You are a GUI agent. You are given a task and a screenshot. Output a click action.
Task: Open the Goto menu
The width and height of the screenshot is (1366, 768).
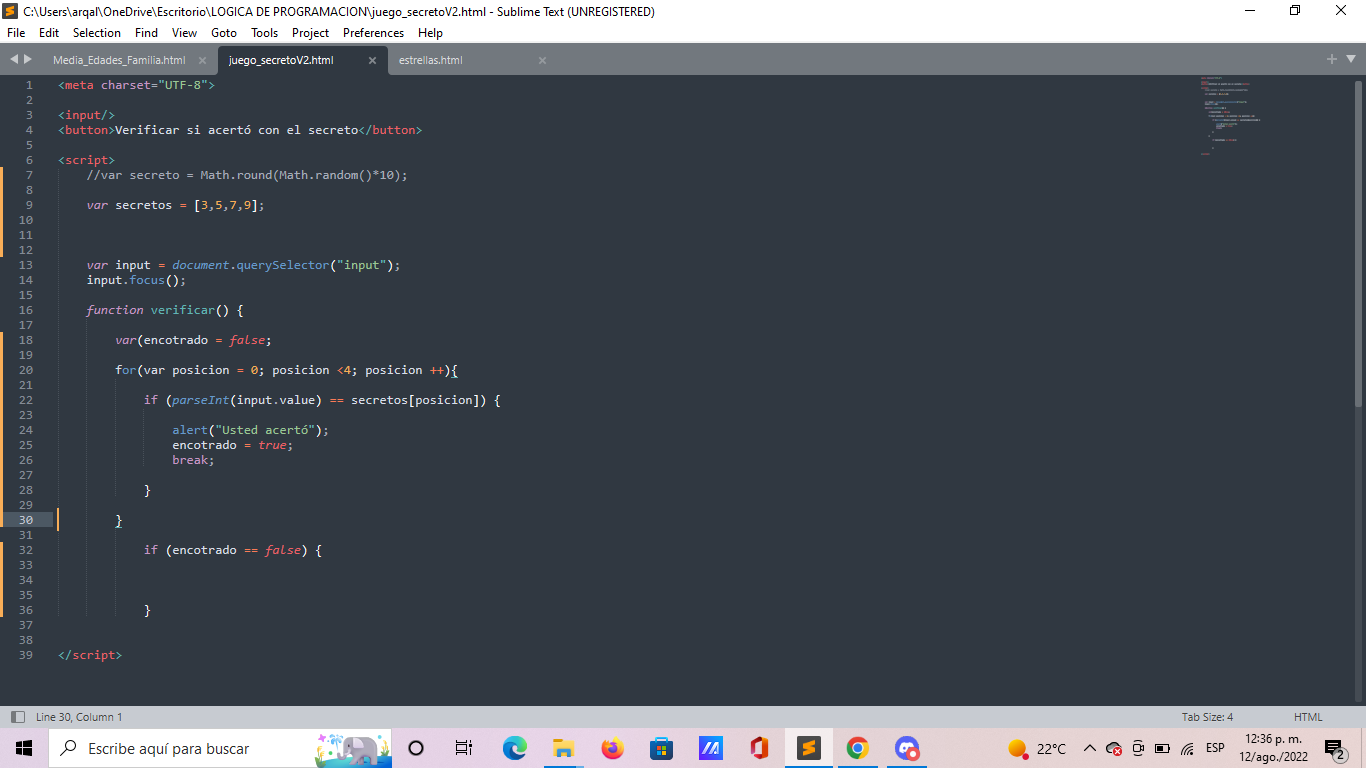[x=224, y=33]
